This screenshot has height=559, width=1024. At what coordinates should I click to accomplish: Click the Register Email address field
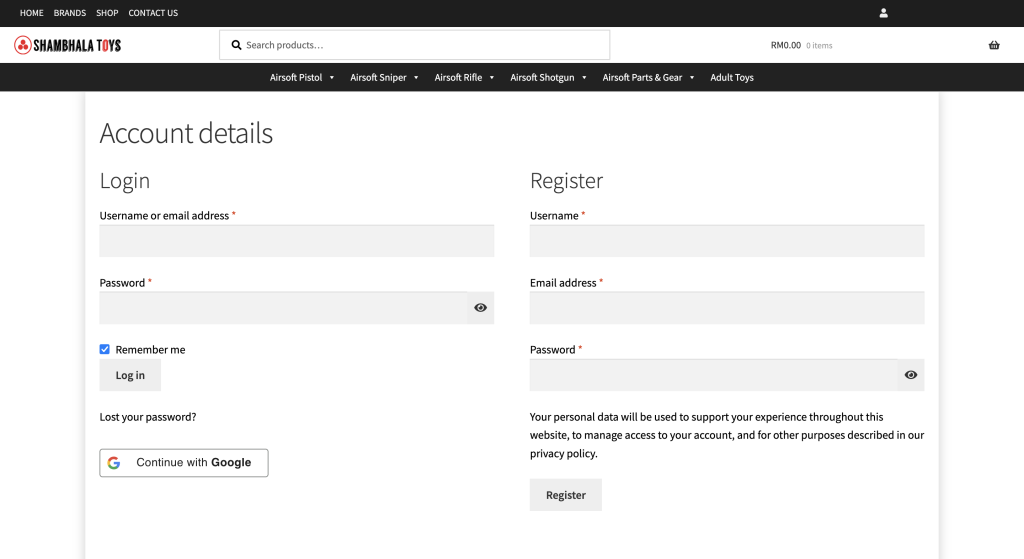[726, 308]
